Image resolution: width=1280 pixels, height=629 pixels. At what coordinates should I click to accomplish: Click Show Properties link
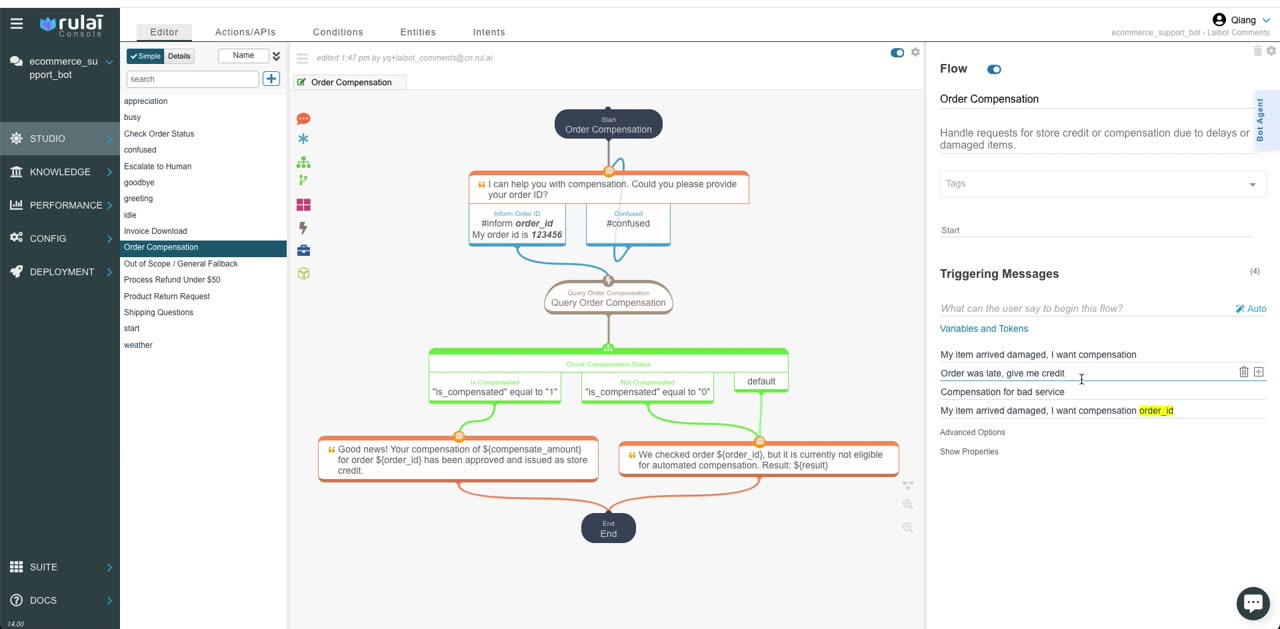coord(969,451)
